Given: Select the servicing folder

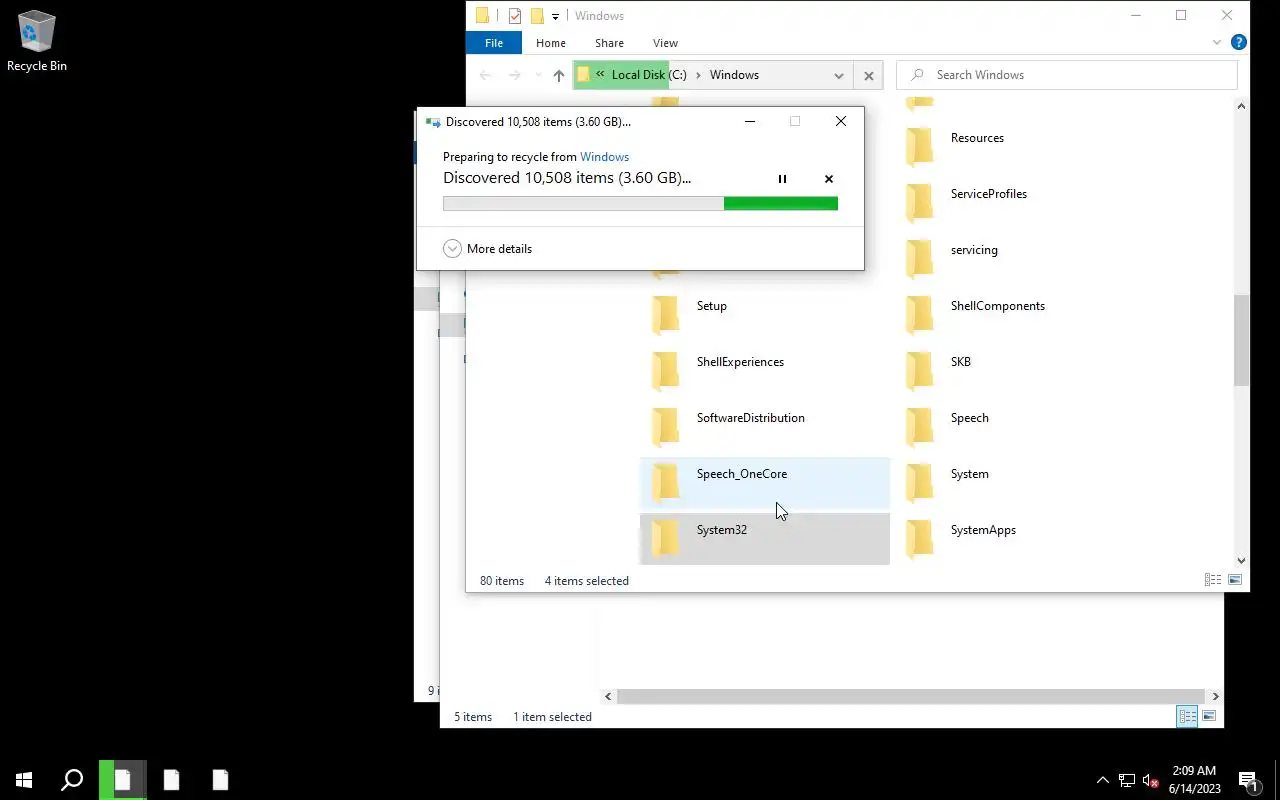Looking at the screenshot, I should (x=1019, y=257).
